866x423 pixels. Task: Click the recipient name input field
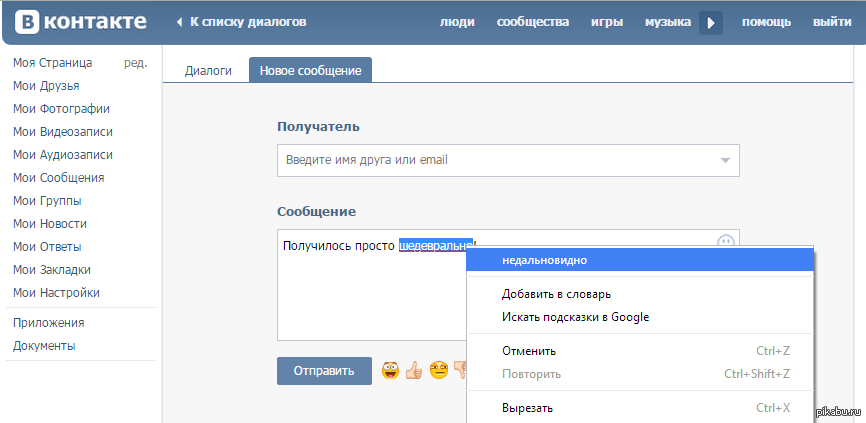click(x=495, y=160)
